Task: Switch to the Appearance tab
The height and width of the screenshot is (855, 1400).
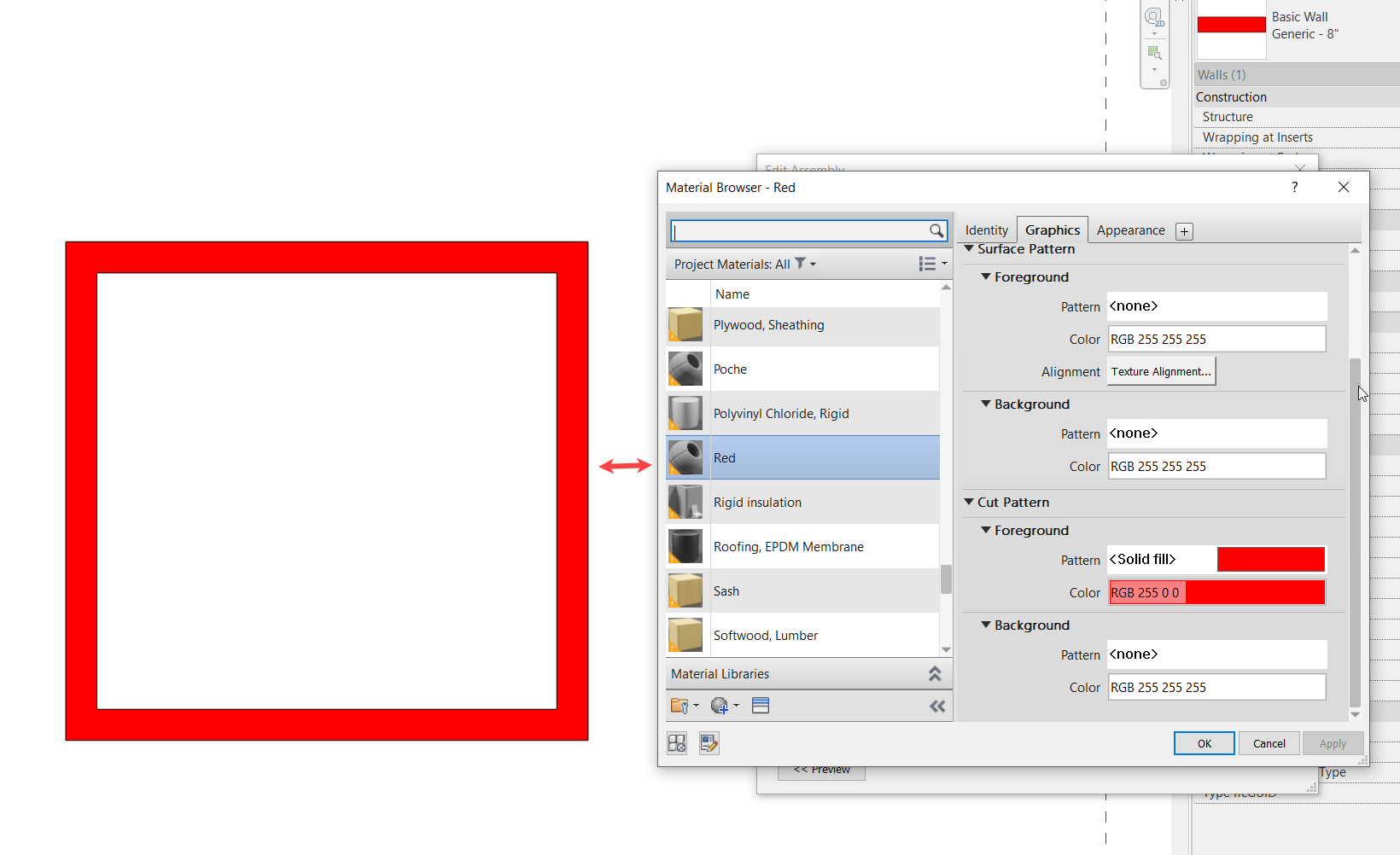Action: tap(1130, 230)
